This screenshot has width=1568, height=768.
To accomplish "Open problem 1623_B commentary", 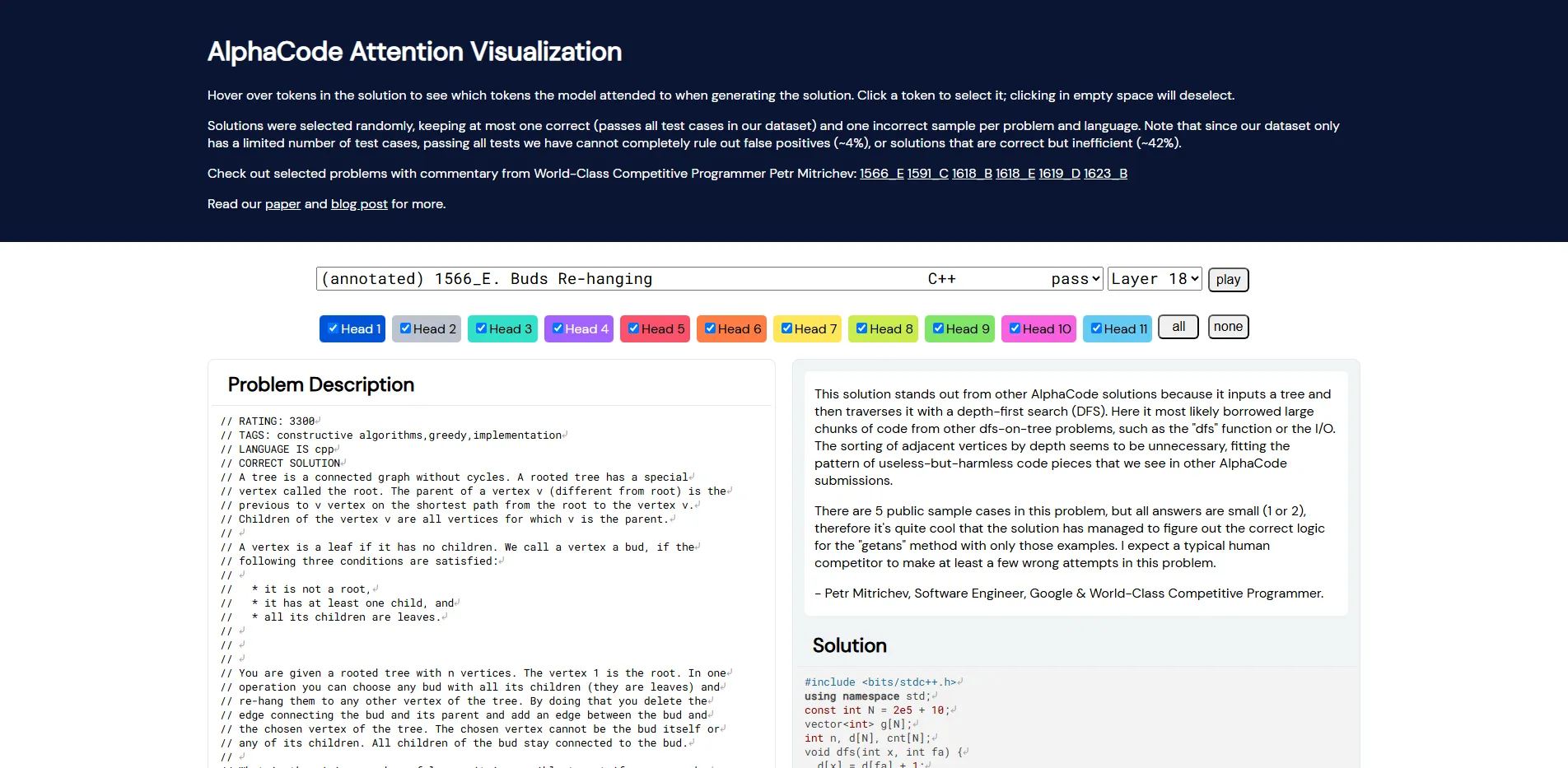I will tap(1105, 173).
